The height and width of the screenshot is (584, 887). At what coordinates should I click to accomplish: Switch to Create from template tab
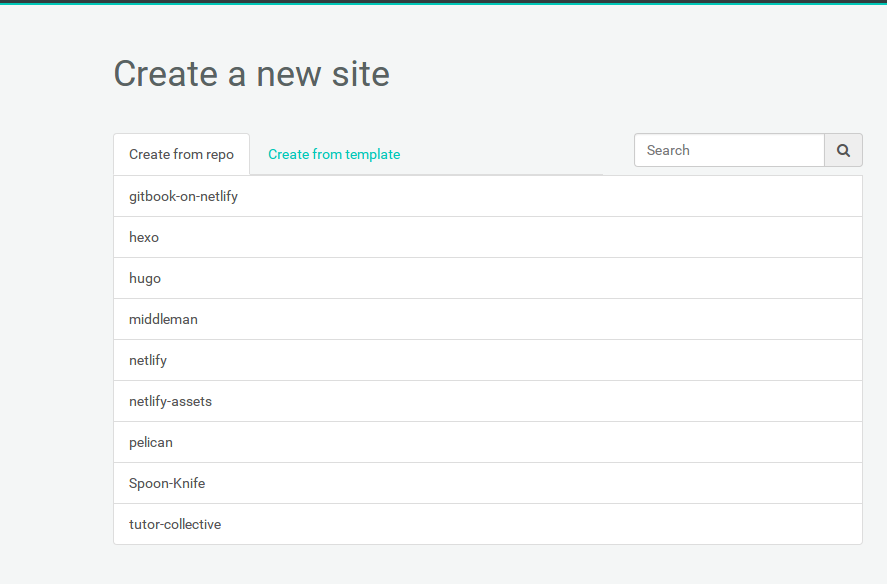coord(334,154)
